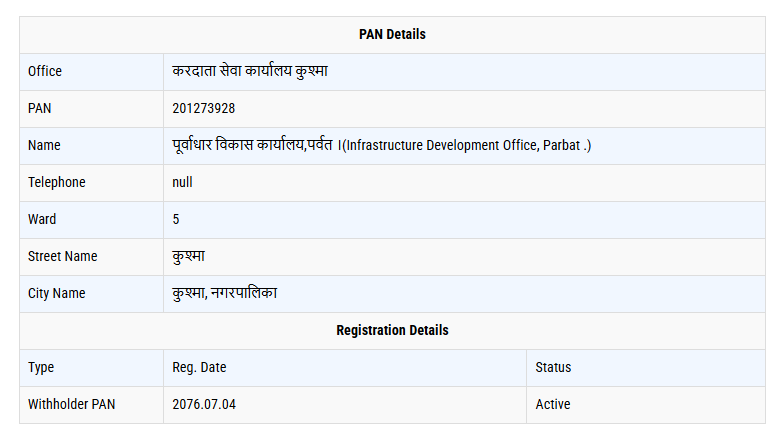Click the Street Name label
Viewport: 779px width, 433px height.
pos(63,256)
